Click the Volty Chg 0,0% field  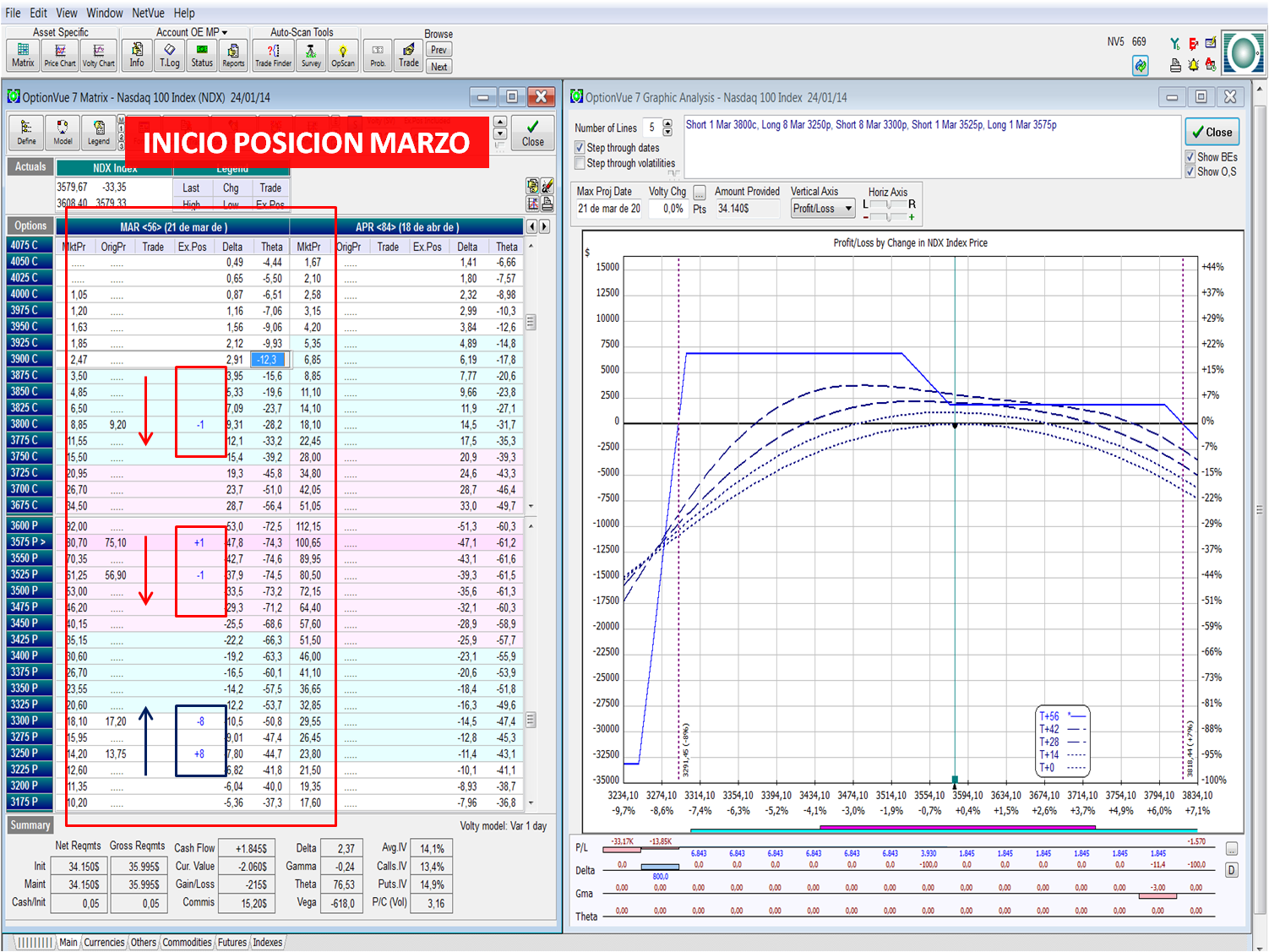pyautogui.click(x=668, y=209)
